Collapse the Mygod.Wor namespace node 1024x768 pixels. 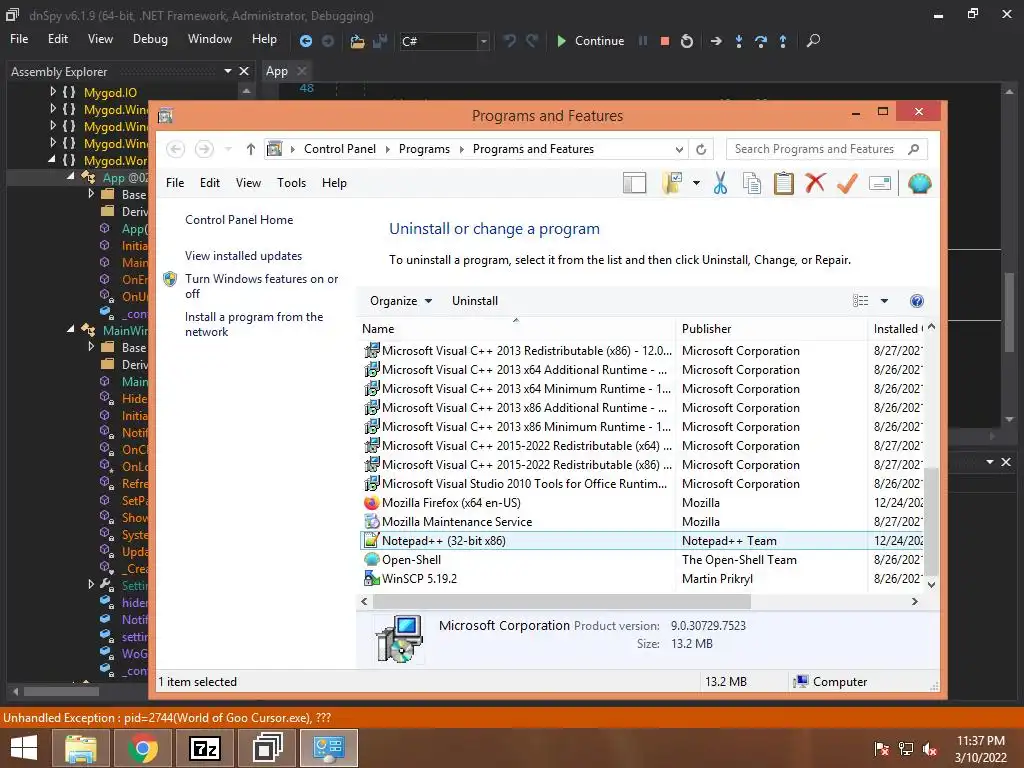(x=52, y=159)
